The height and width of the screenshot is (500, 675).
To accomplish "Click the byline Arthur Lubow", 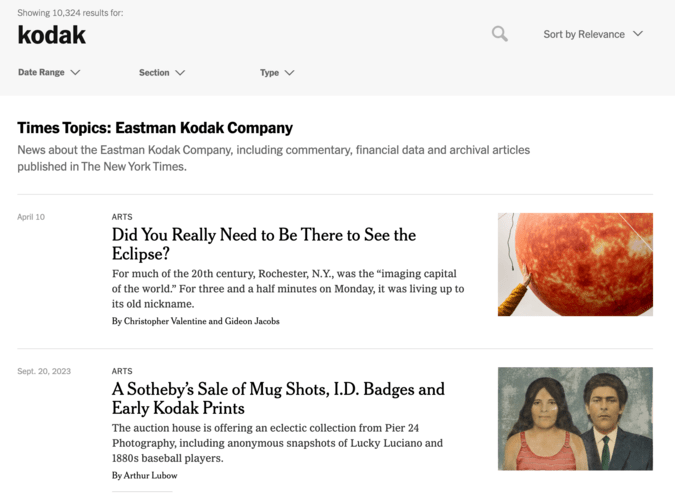I will (x=145, y=476).
